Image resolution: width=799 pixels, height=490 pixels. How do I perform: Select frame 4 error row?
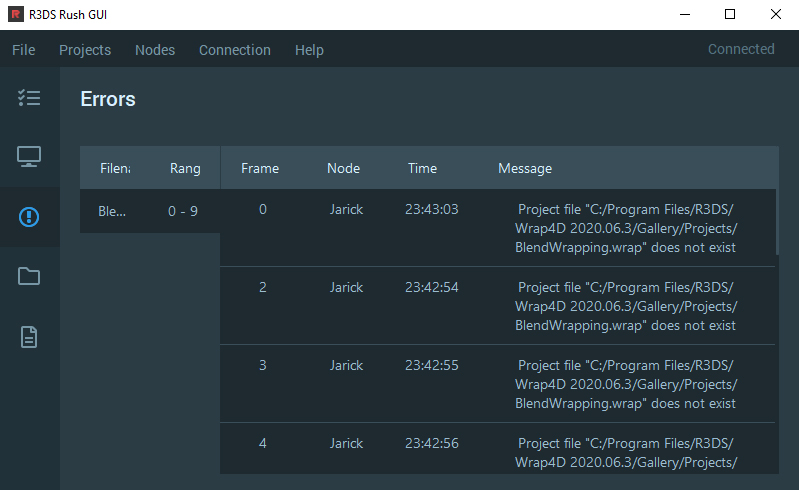(x=498, y=449)
